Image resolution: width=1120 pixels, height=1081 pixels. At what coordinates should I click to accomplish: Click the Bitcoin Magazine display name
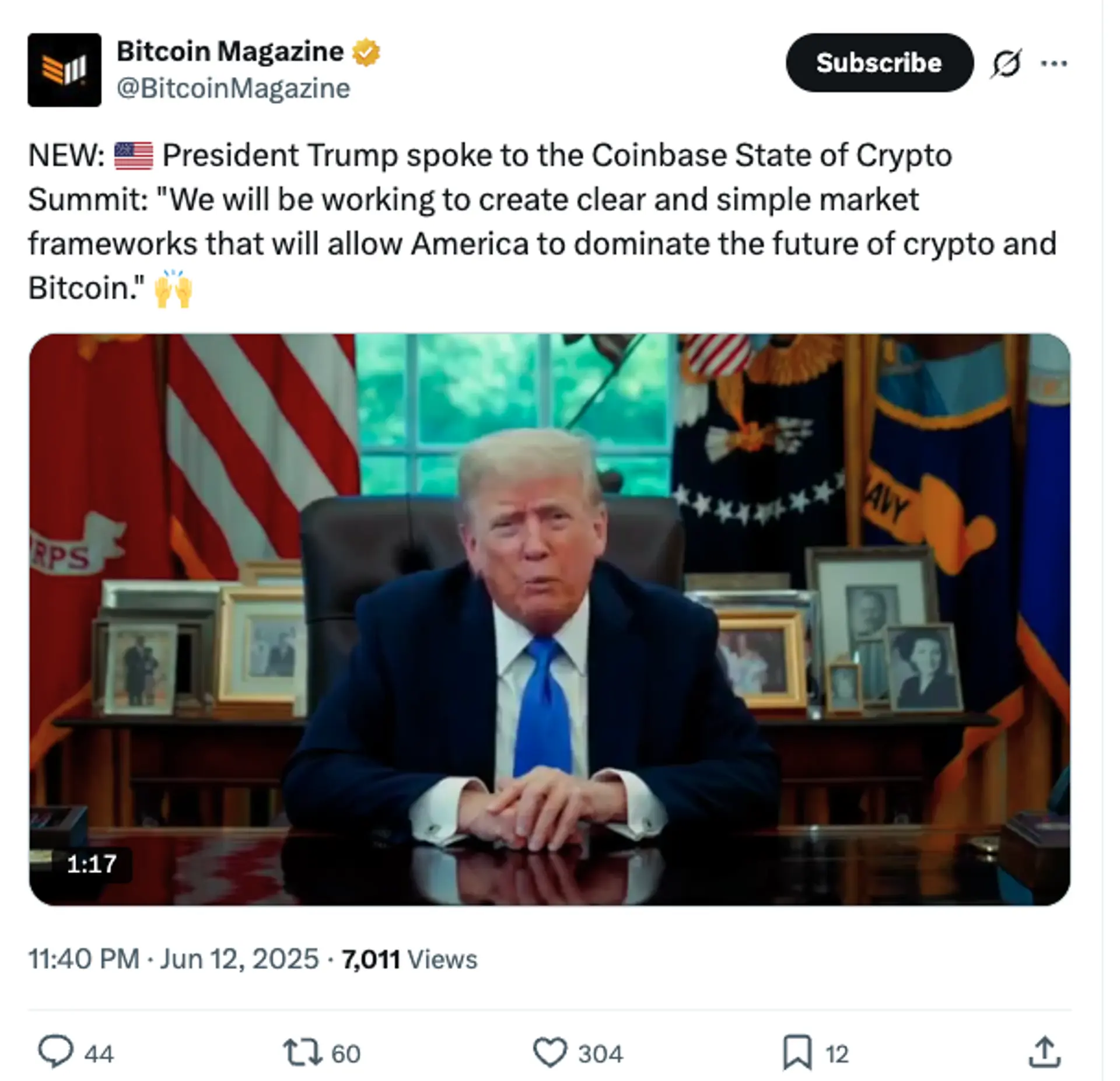click(230, 51)
